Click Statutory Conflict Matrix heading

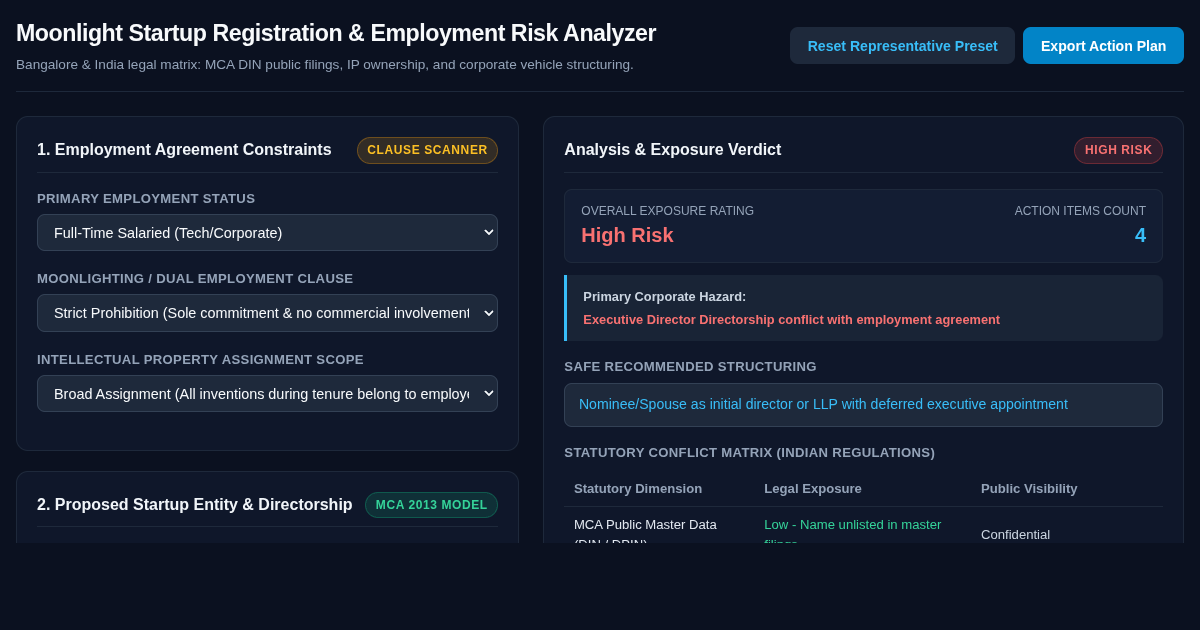[749, 453]
